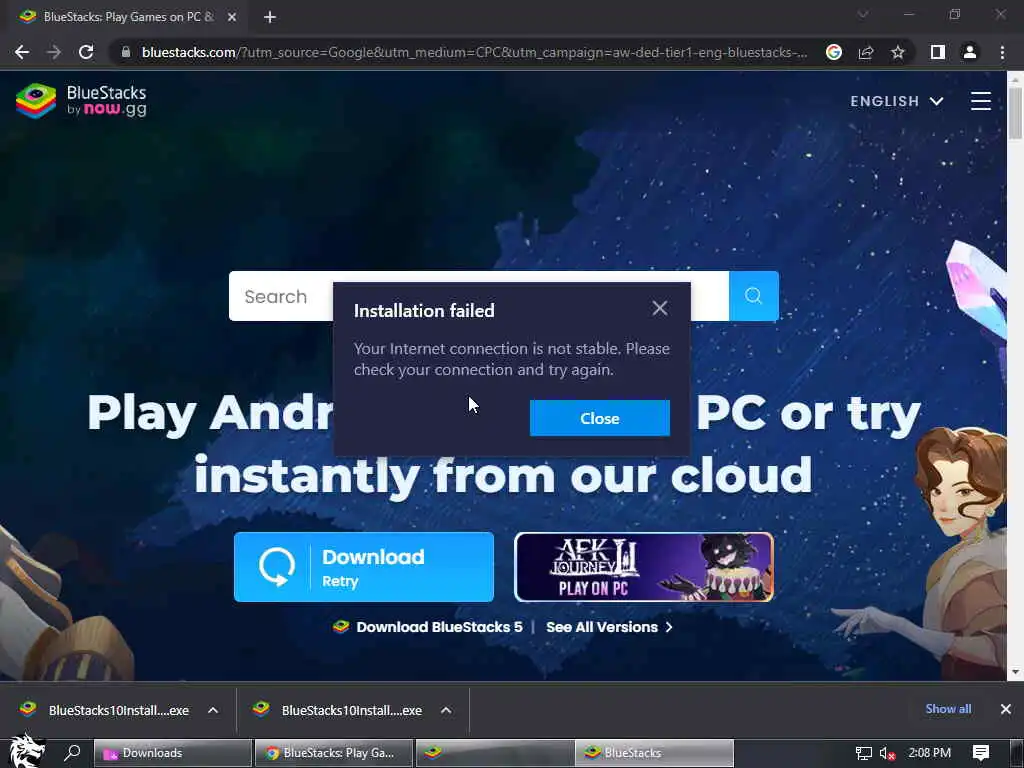1024x768 pixels.
Task: Reload the page with the refresh icon
Action: (x=86, y=52)
